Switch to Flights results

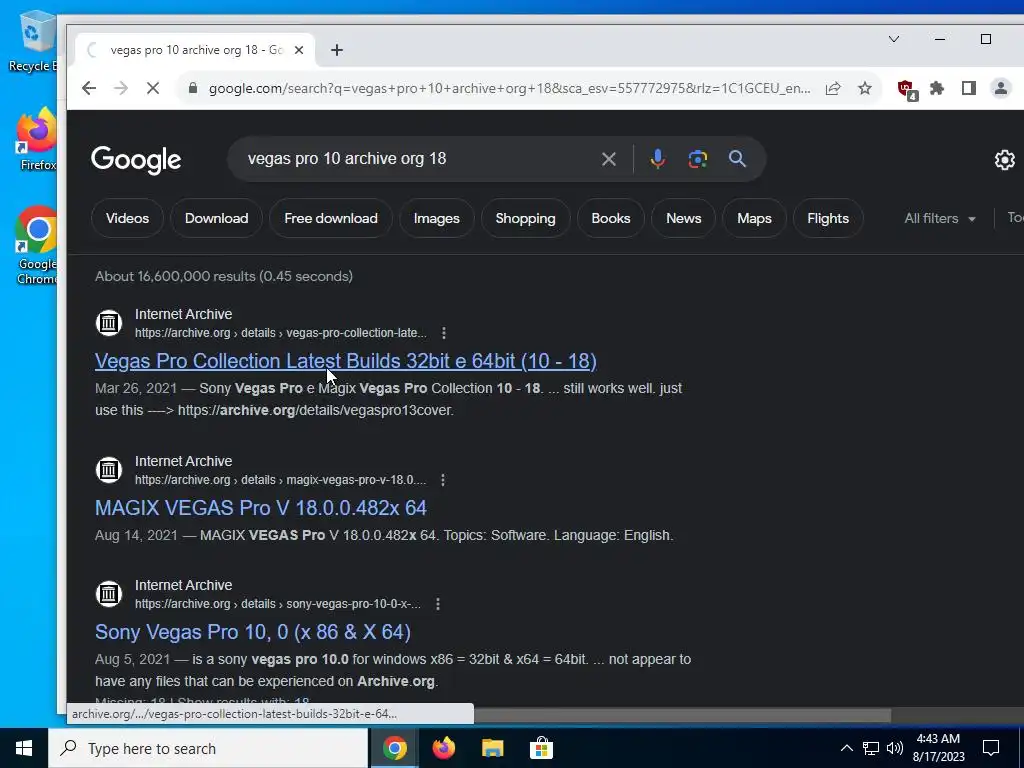[827, 219]
